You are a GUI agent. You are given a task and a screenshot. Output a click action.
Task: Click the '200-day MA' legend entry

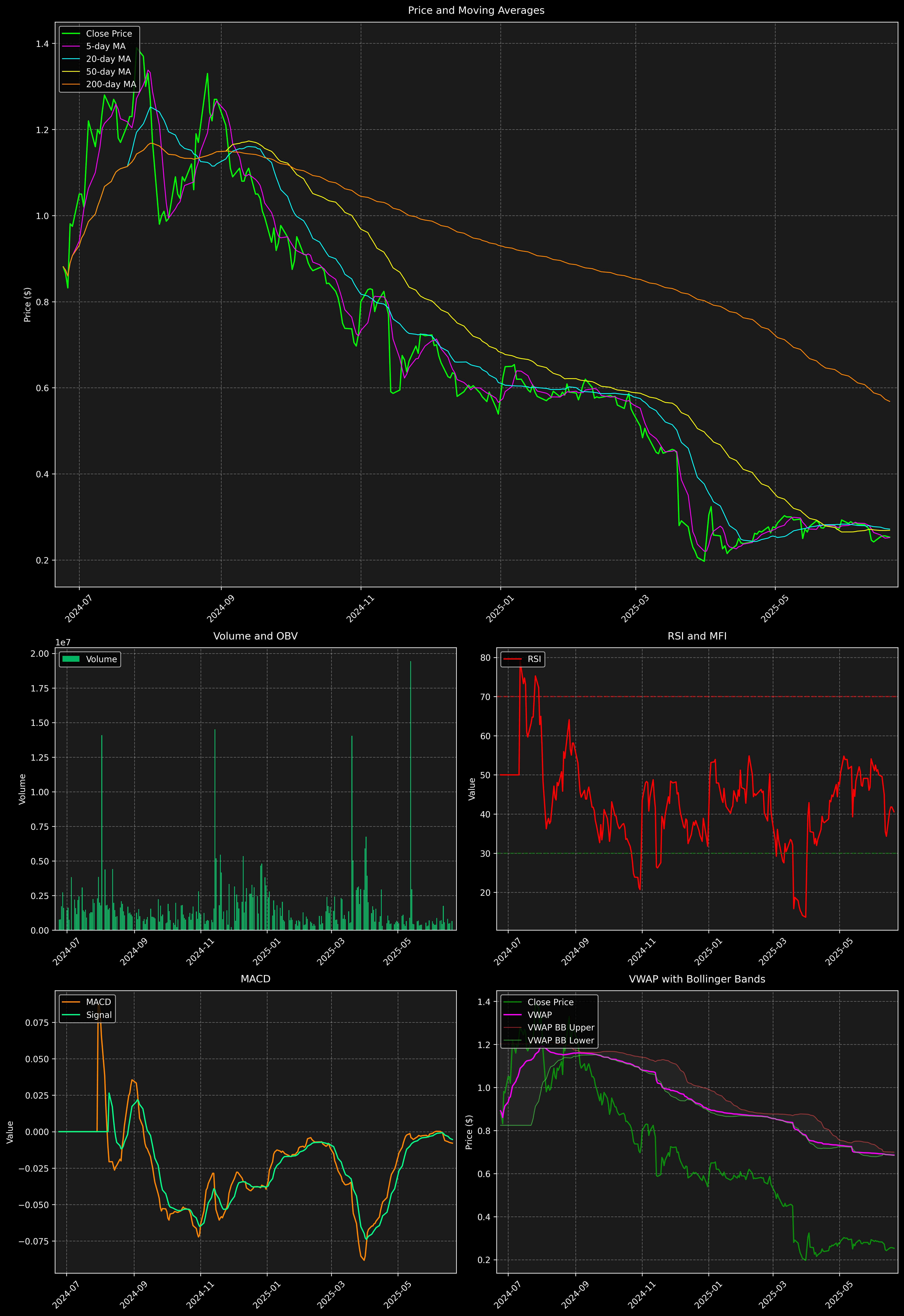click(111, 84)
